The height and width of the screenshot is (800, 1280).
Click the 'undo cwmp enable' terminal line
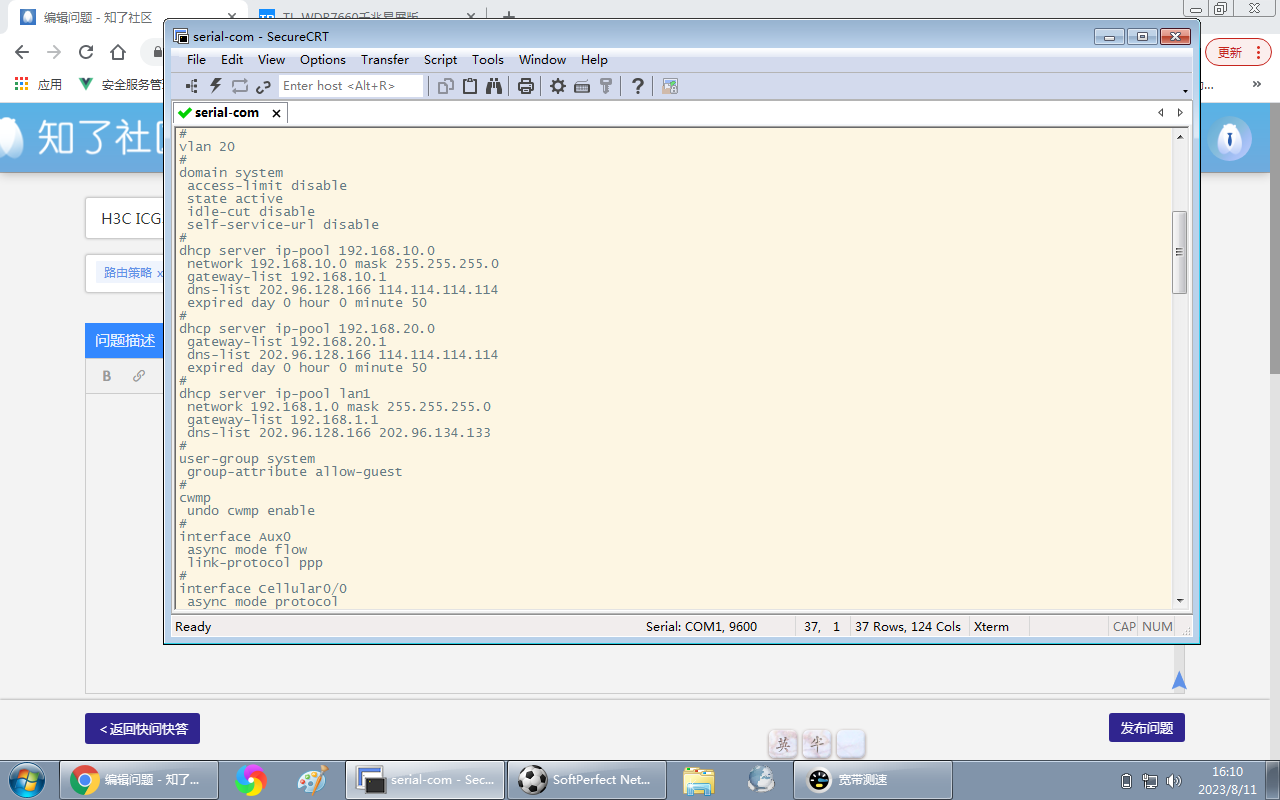(251, 511)
